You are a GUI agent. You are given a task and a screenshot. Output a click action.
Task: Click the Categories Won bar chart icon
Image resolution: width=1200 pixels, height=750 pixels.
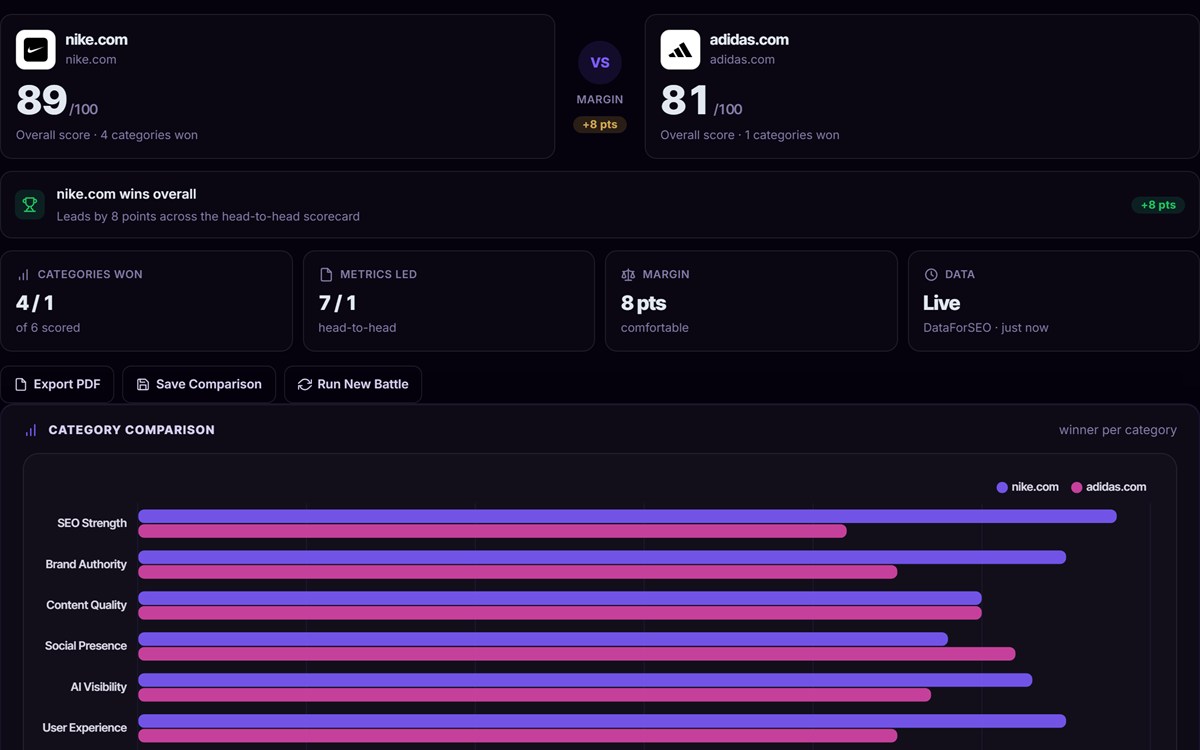pos(23,274)
